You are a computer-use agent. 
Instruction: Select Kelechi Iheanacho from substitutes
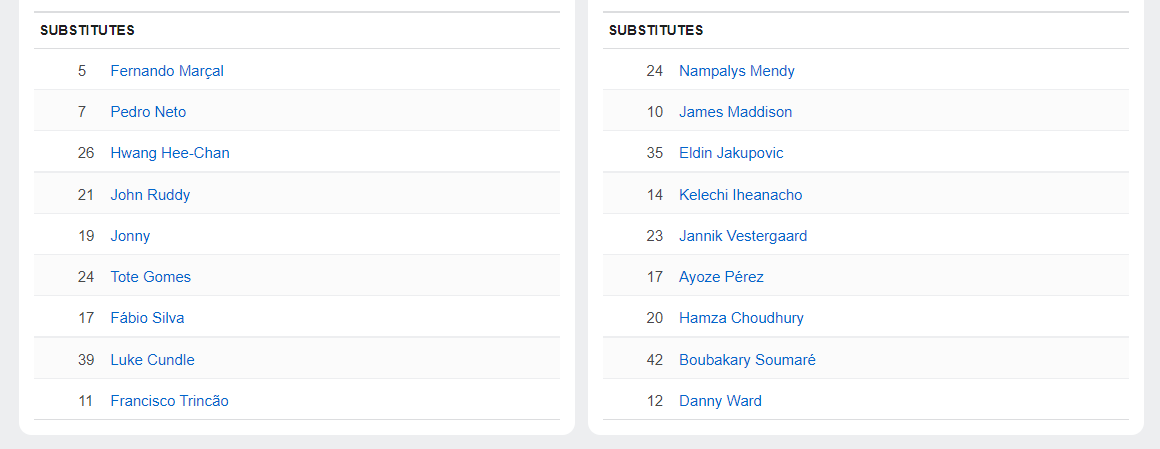(740, 195)
